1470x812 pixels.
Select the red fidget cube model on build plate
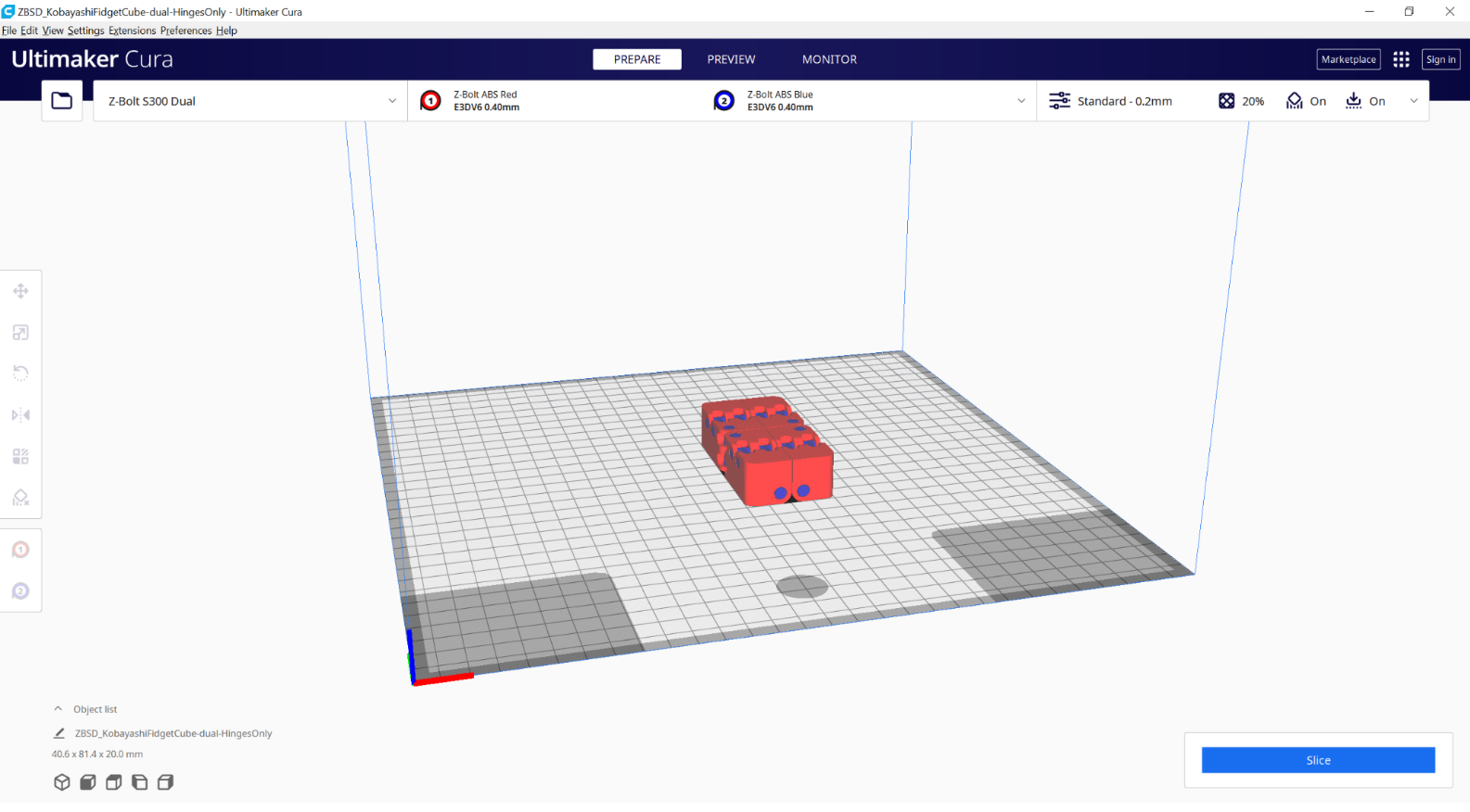[768, 451]
